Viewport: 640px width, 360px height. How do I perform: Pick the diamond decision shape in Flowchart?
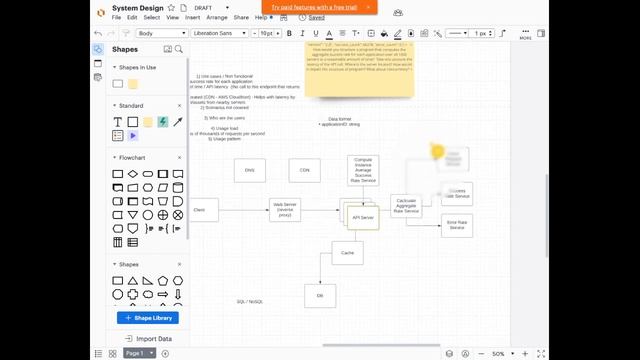pos(133,174)
